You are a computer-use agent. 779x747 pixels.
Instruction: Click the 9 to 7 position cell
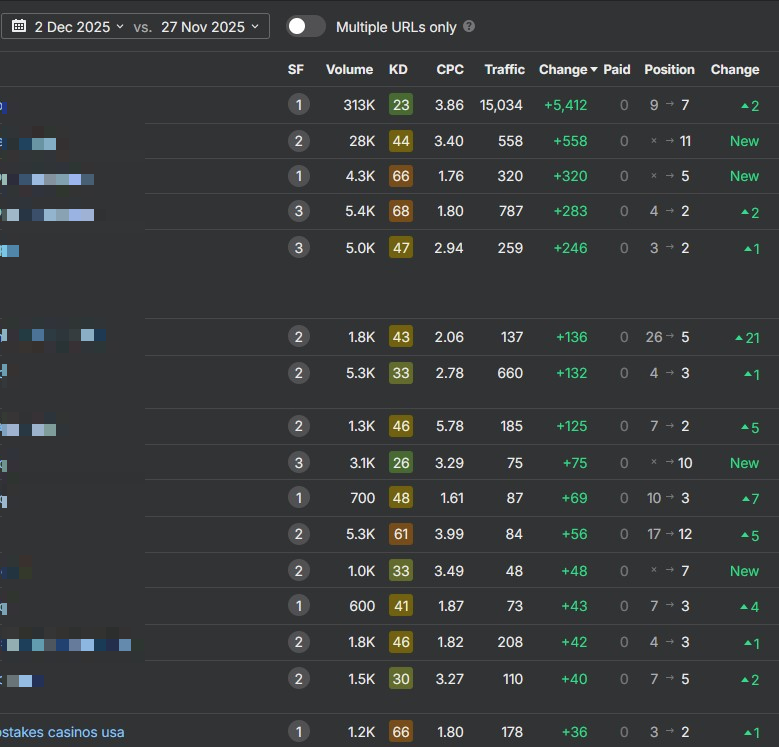click(669, 105)
